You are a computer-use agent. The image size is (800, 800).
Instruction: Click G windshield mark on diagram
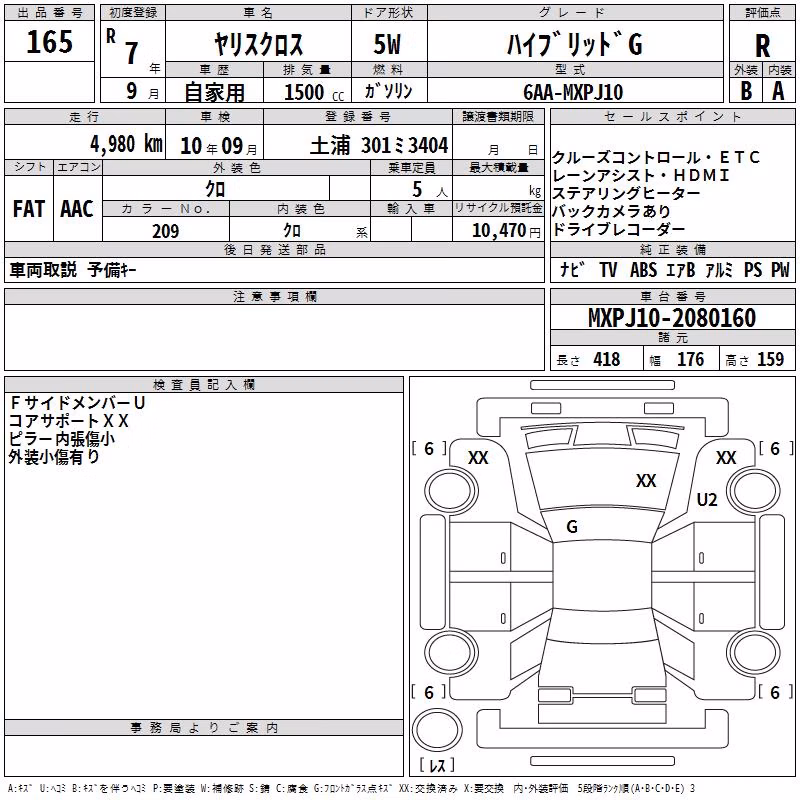pos(572,527)
